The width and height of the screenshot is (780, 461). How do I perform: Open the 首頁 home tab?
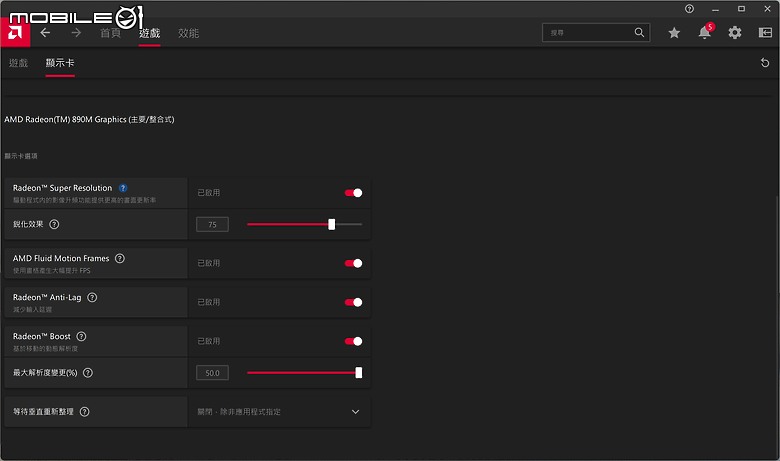coord(110,33)
